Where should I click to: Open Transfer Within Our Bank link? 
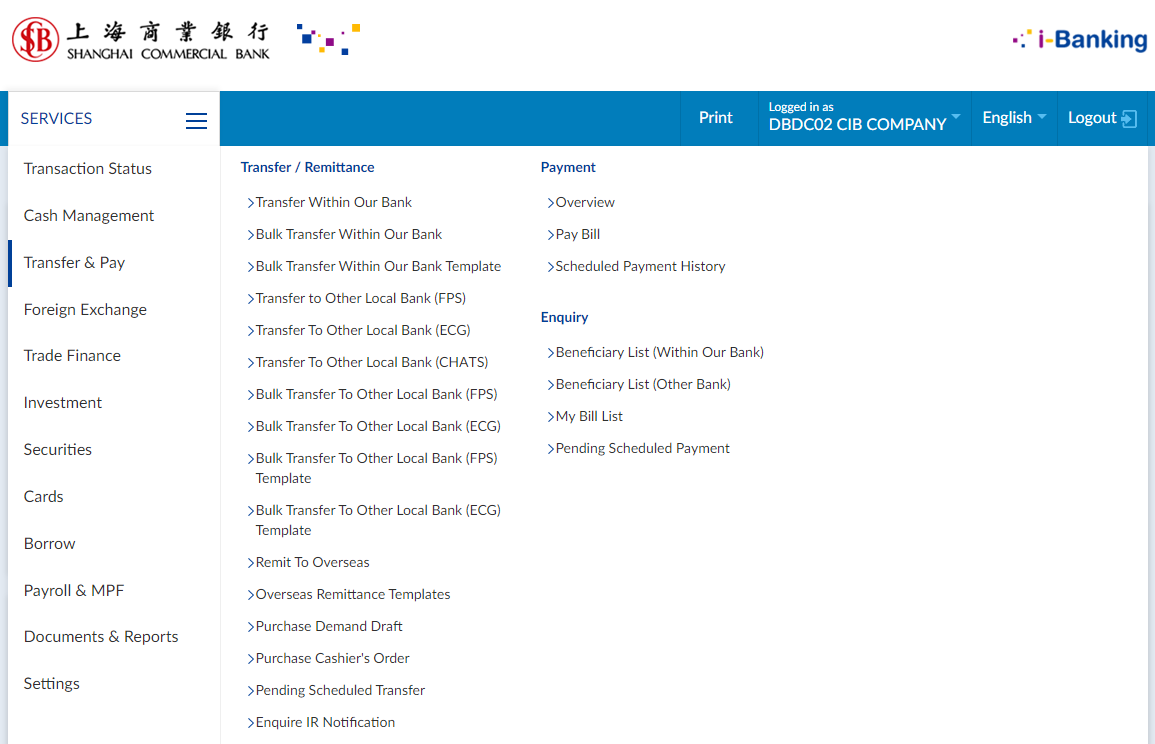(333, 203)
